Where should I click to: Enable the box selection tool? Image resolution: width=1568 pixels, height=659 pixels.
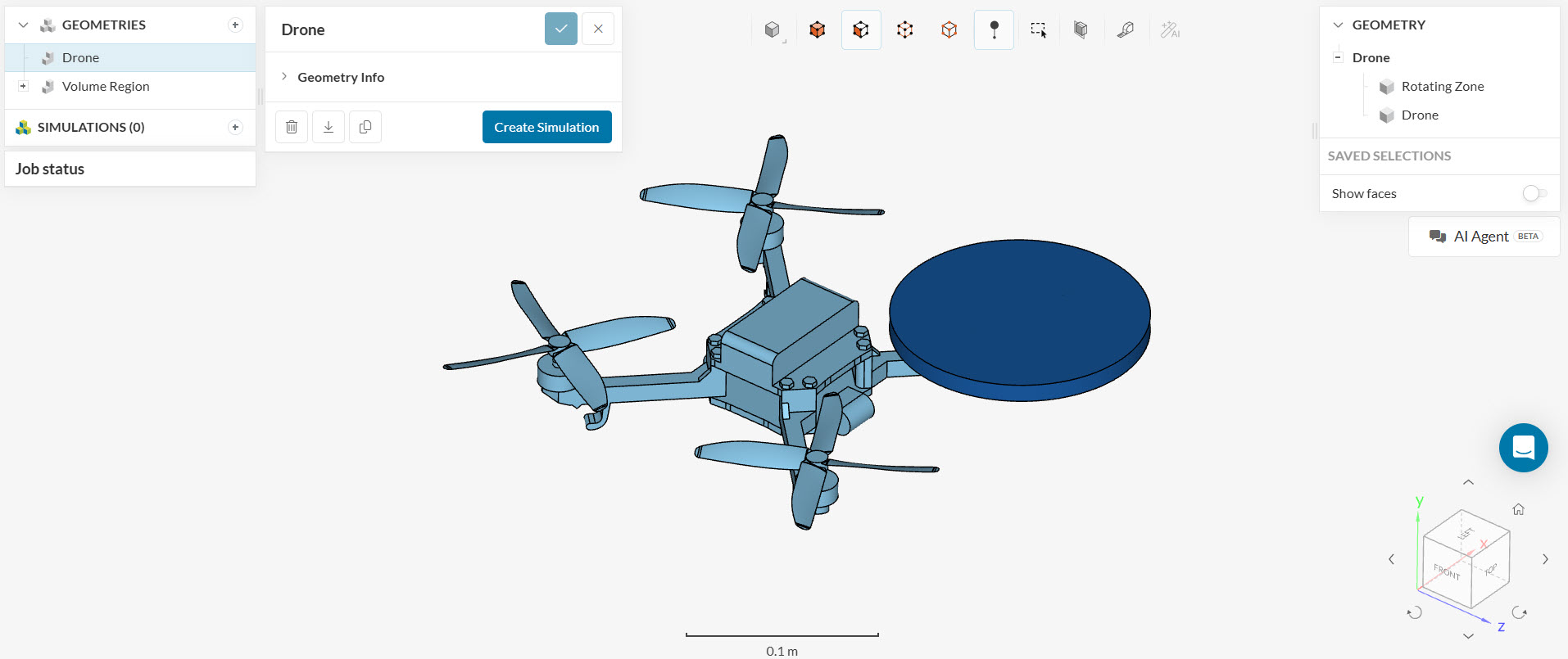1038,30
